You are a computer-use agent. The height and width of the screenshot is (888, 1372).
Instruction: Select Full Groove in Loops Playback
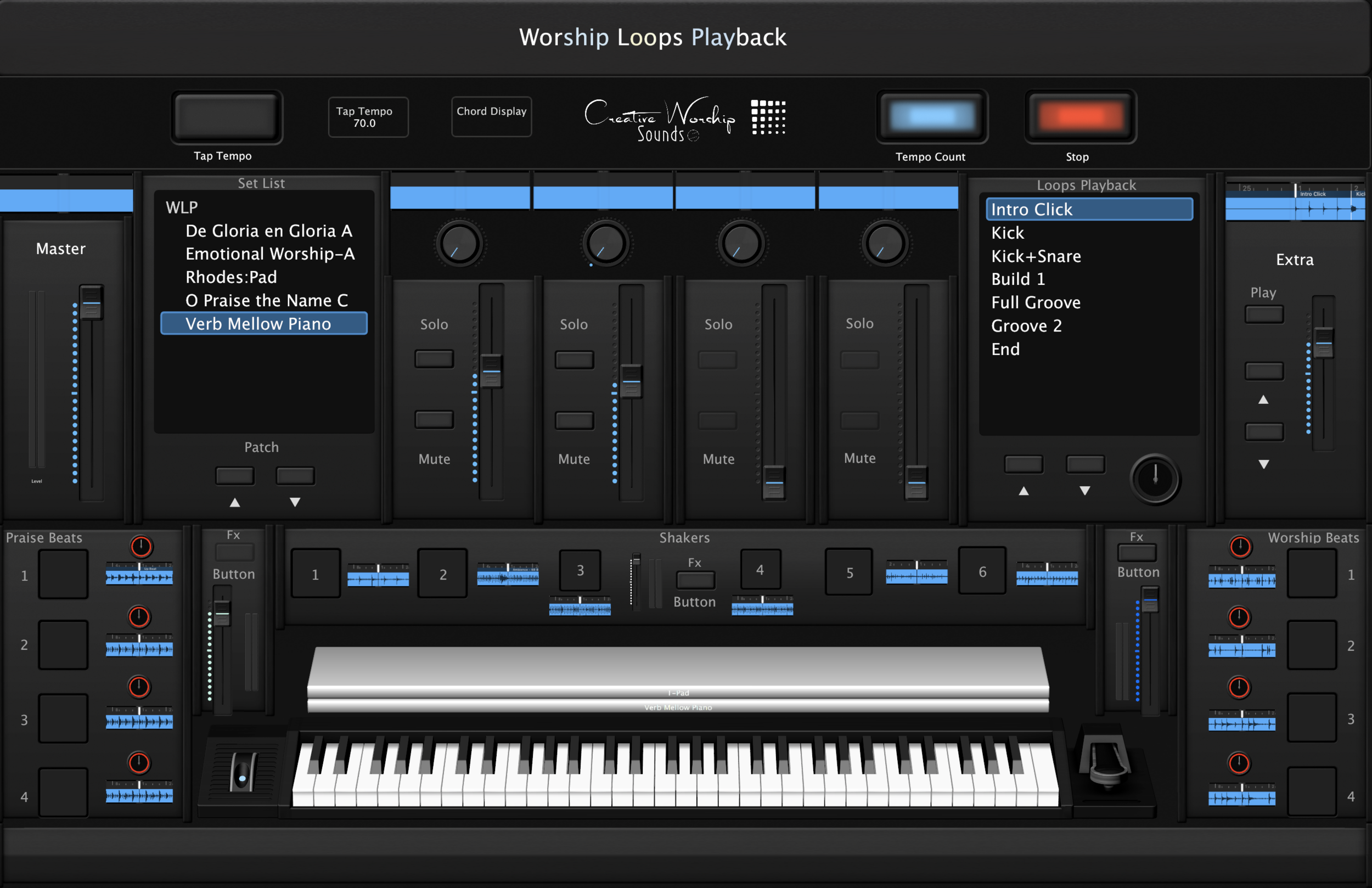tap(1036, 303)
